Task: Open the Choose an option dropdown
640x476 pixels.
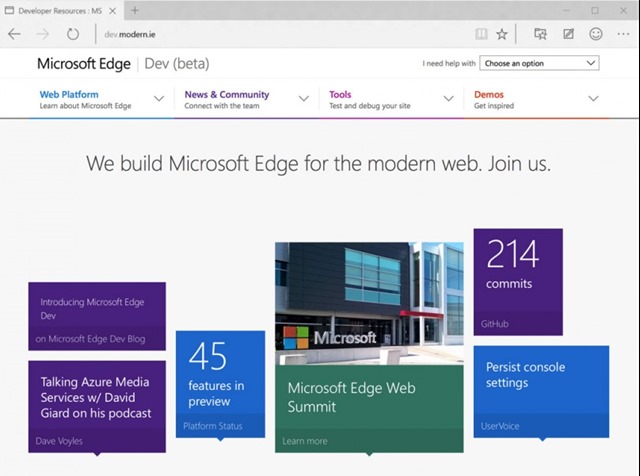Action: 539,63
